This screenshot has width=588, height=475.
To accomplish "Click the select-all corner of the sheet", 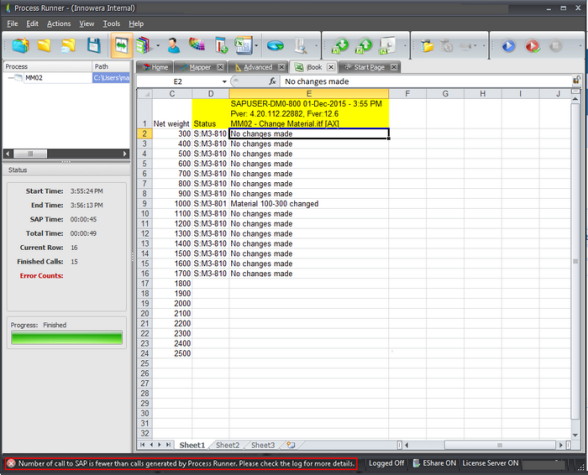I will 145,94.
